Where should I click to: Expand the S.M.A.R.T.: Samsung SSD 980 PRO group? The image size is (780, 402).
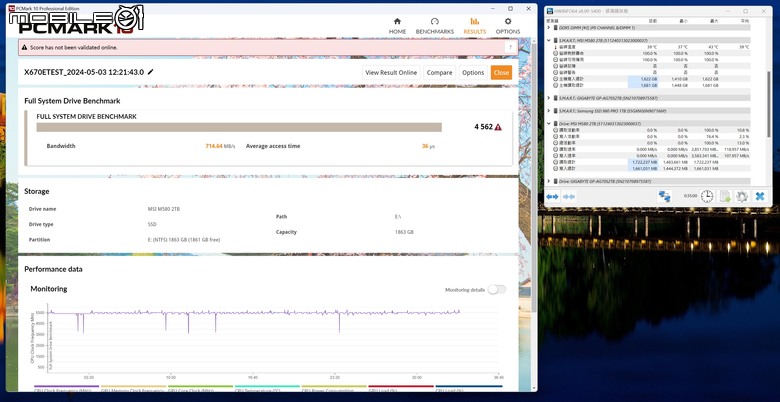click(x=549, y=111)
